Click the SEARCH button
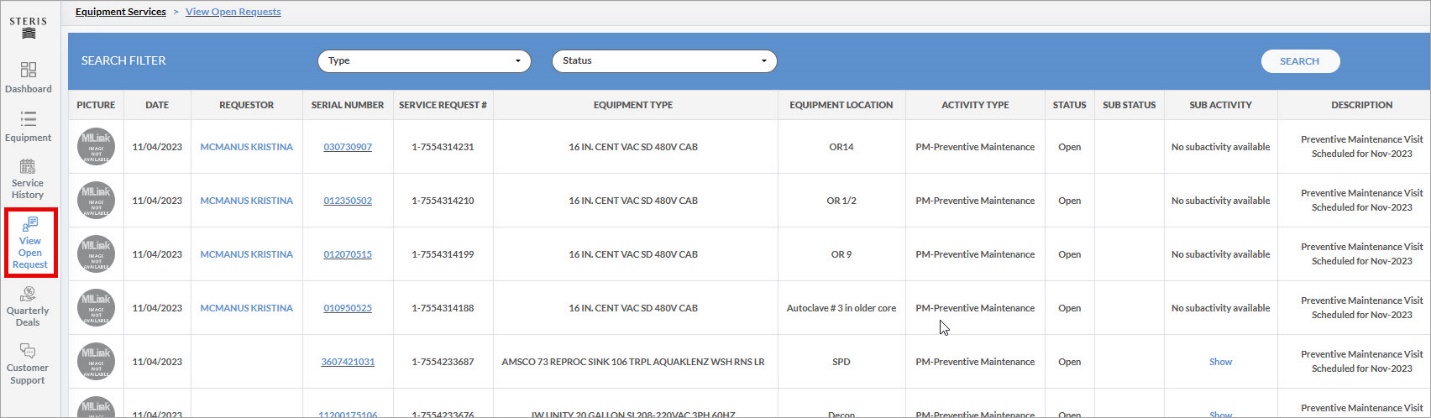The width and height of the screenshot is (1431, 418). [1300, 61]
